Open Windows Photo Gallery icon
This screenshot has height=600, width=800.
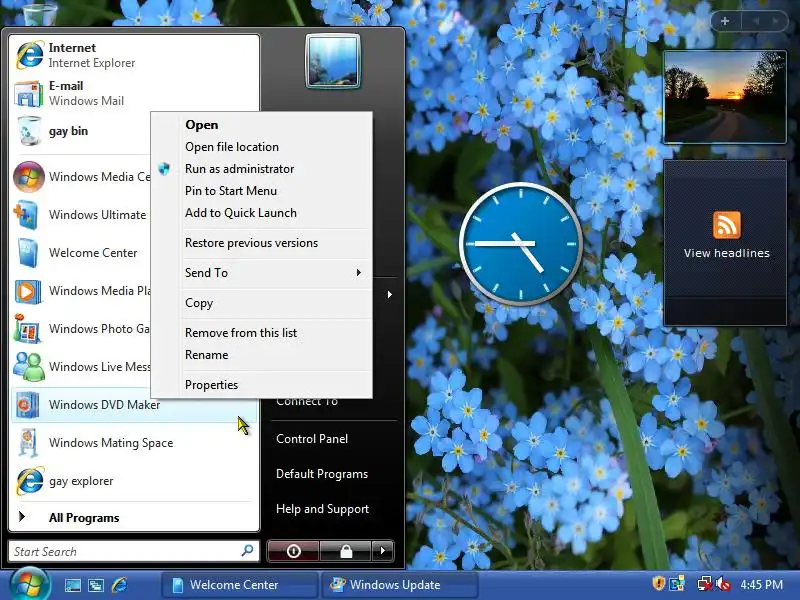pyautogui.click(x=28, y=329)
